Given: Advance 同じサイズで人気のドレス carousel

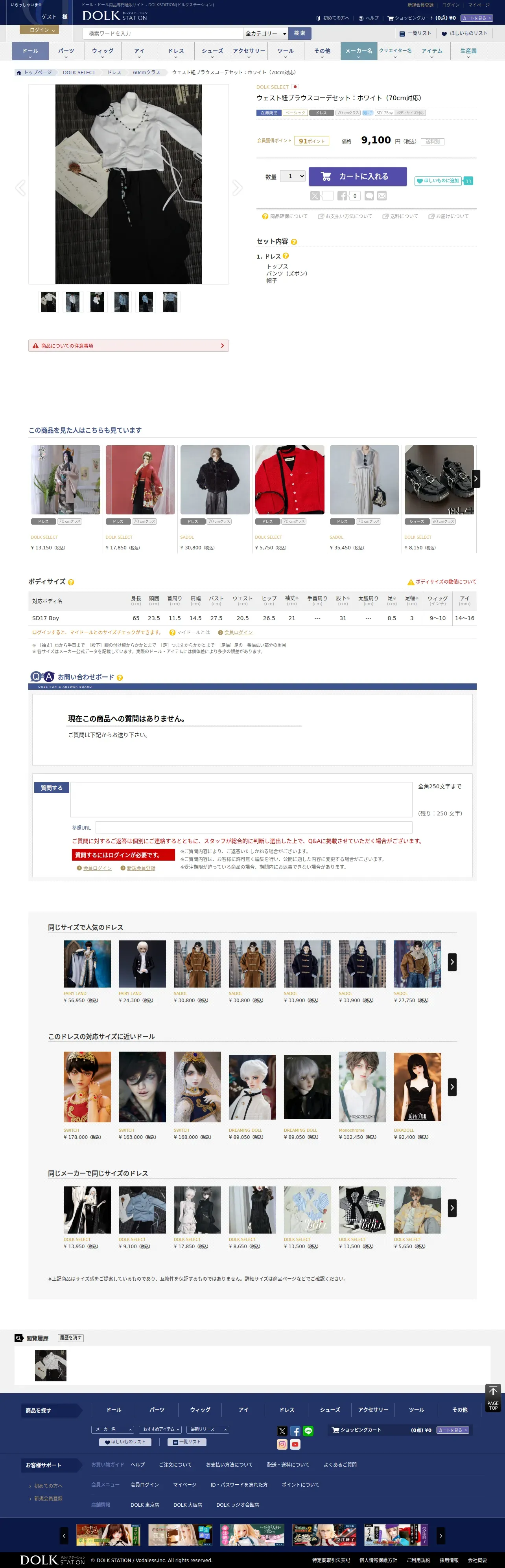Looking at the screenshot, I should pyautogui.click(x=452, y=962).
